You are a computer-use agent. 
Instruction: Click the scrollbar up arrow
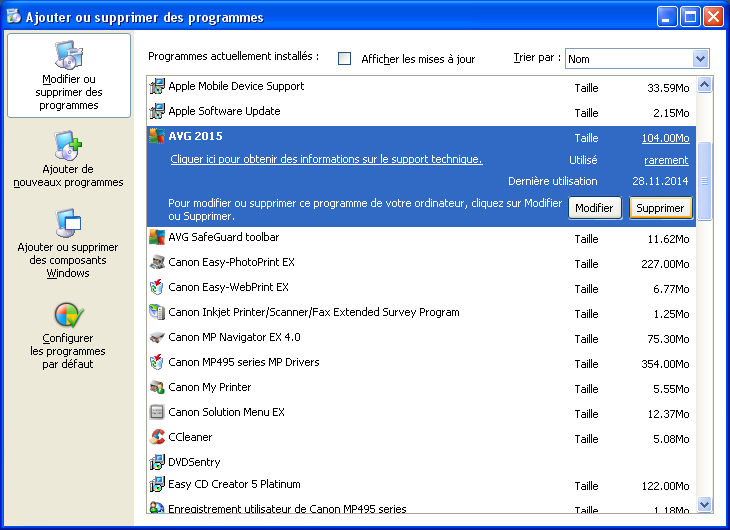704,85
